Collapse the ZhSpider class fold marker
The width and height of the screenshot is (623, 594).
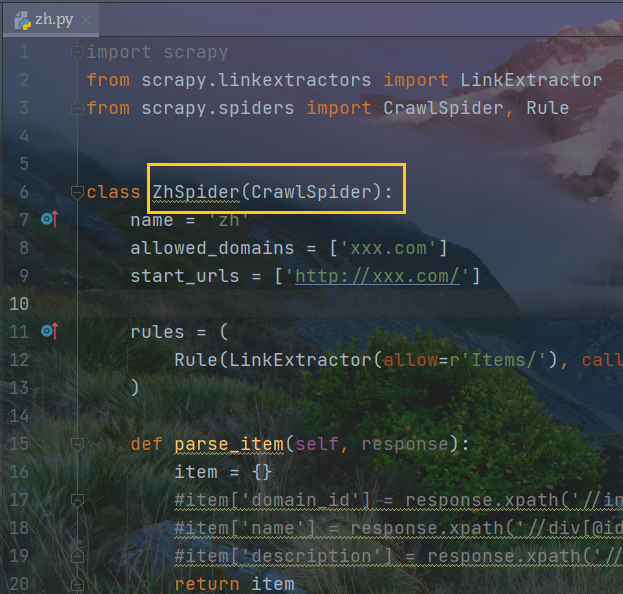77,192
